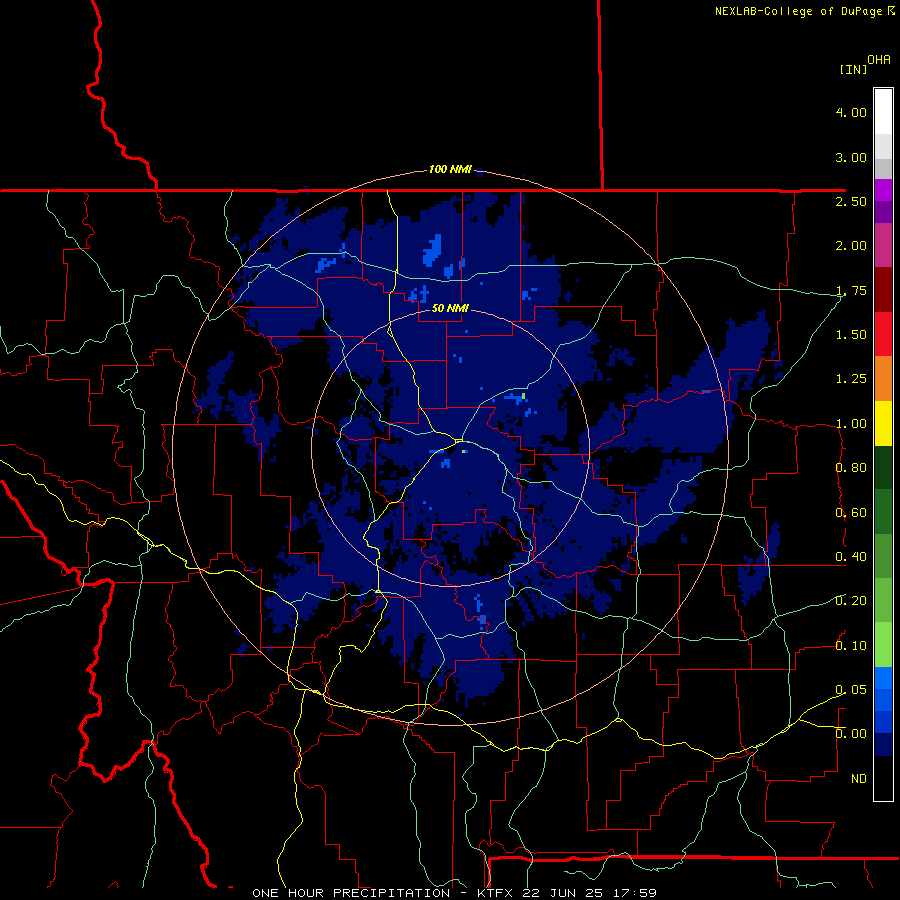Click the 0.40 legend value

pyautogui.click(x=851, y=557)
